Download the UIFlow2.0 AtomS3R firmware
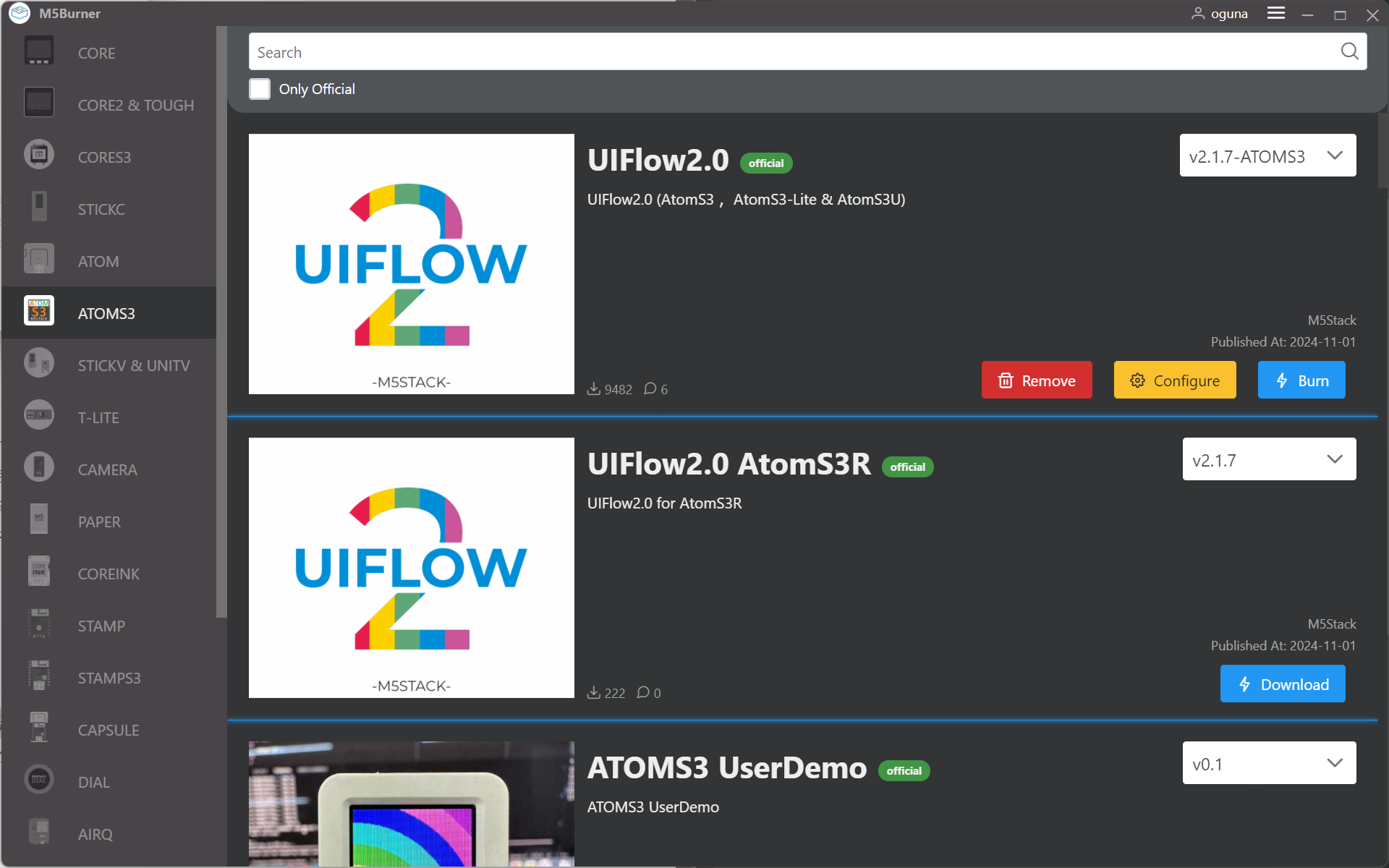 click(1282, 684)
